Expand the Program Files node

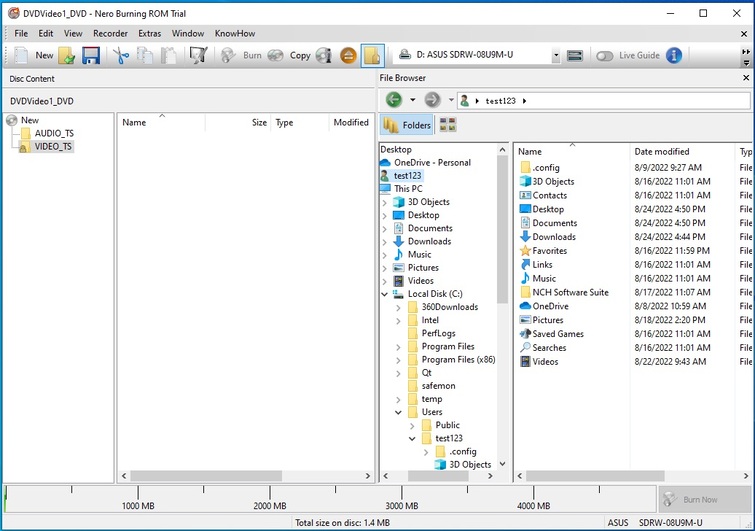[398, 347]
